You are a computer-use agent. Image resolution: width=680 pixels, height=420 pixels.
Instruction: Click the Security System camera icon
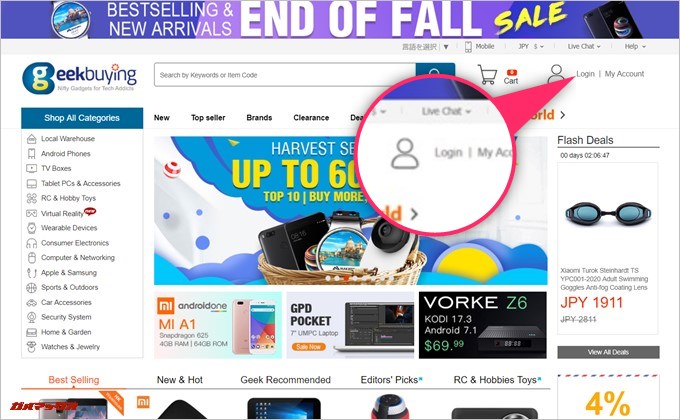pos(31,317)
